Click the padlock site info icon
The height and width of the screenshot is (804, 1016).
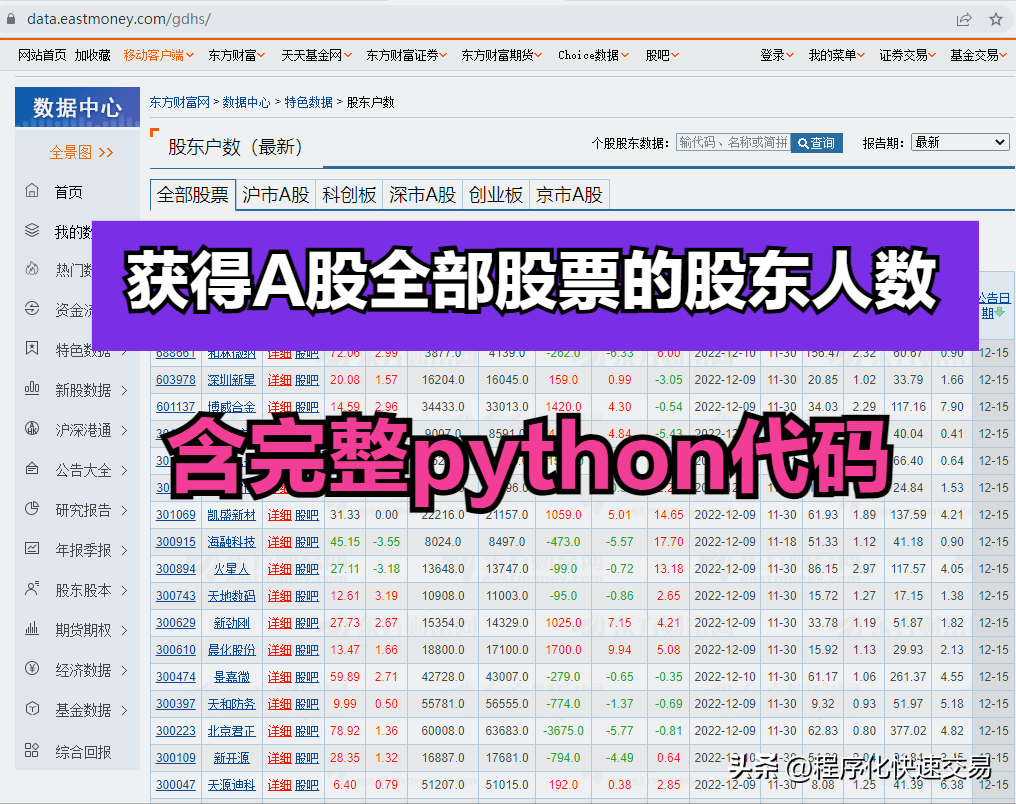point(11,19)
